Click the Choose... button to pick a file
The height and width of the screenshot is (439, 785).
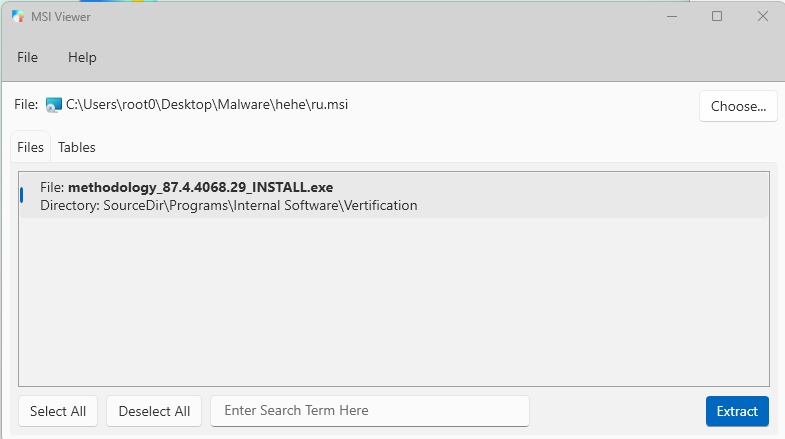[738, 106]
